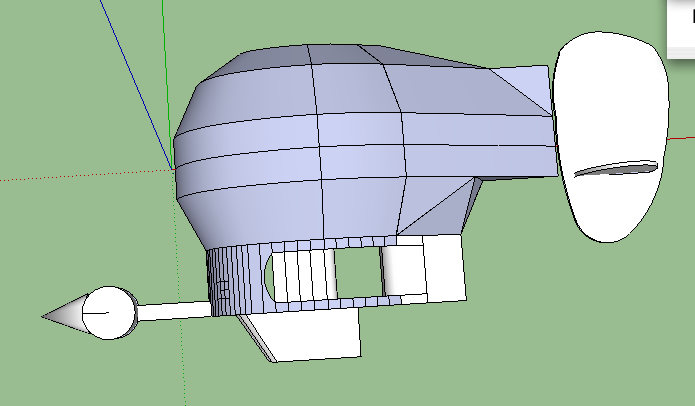
Task: Select the triangular face at hull's rear top
Action: (525, 84)
